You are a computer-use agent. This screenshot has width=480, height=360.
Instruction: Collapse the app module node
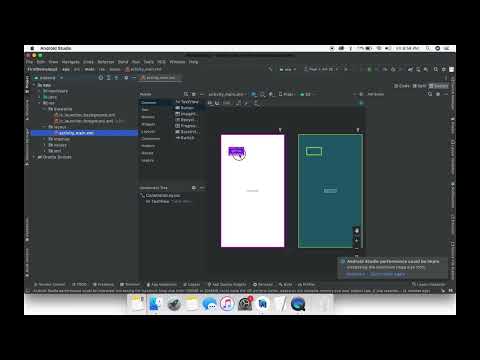tap(34, 85)
